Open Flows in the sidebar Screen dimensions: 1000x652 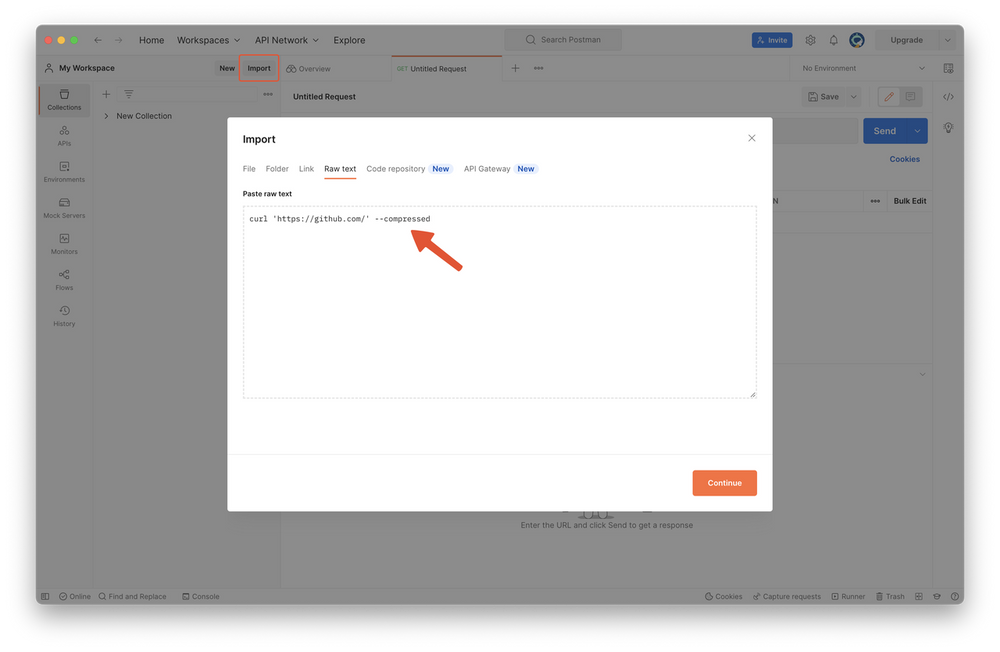[64, 279]
